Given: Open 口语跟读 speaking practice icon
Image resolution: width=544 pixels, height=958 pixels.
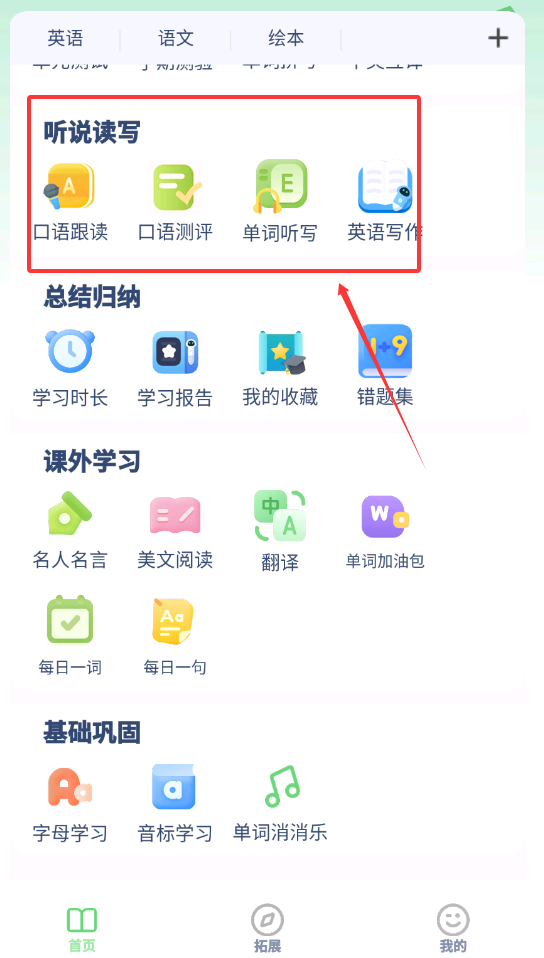Looking at the screenshot, I should pos(69,187).
